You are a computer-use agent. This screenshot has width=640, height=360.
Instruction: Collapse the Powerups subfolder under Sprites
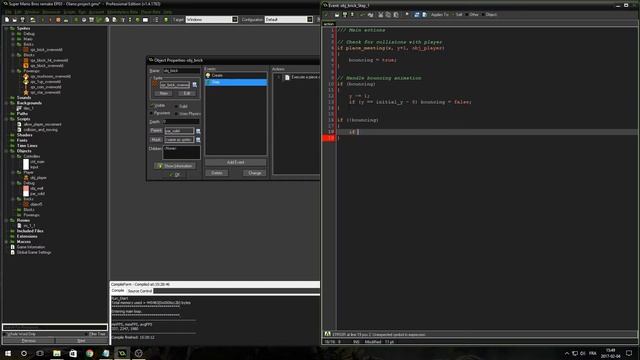13,71
